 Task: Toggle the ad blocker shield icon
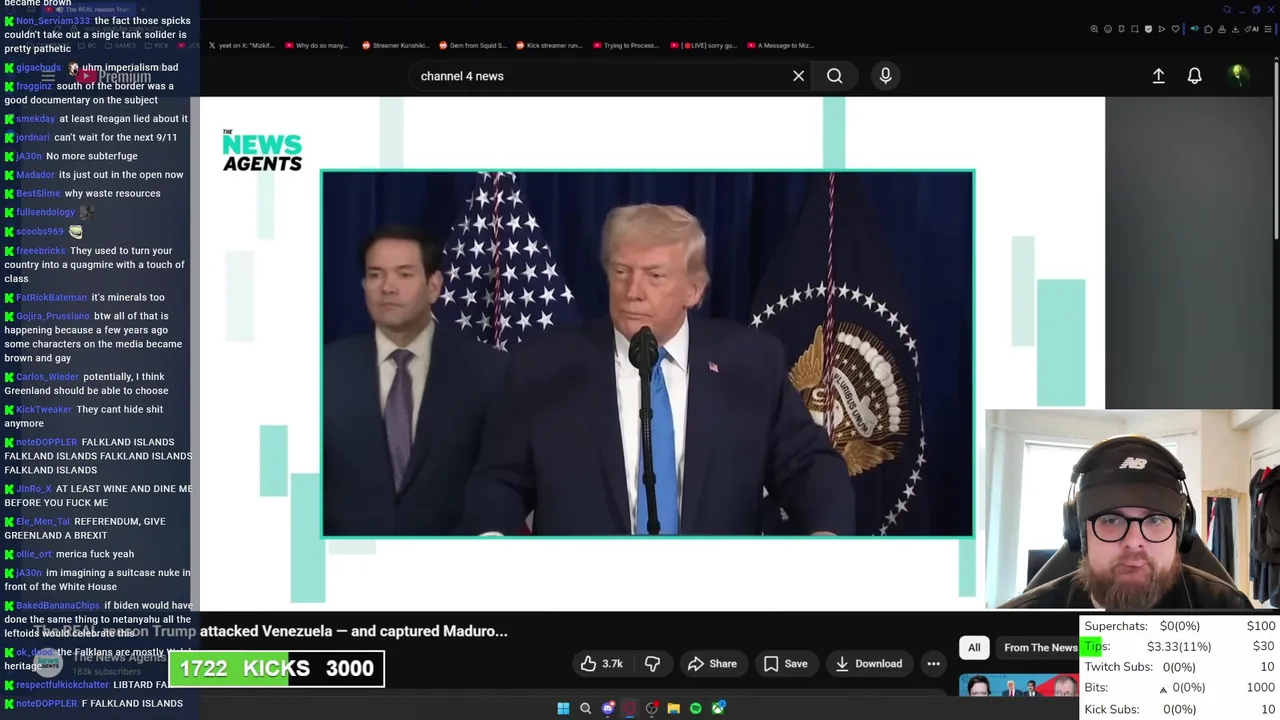click(x=1148, y=29)
